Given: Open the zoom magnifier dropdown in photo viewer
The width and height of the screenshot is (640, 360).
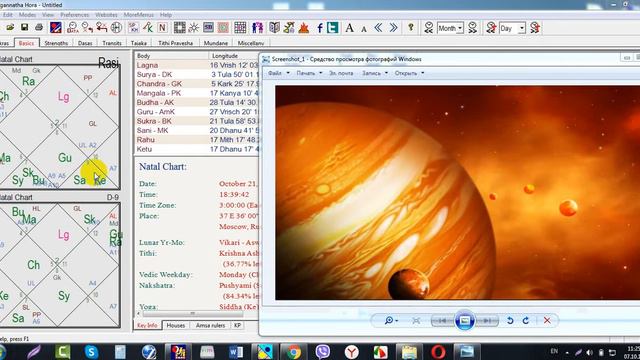Looking at the screenshot, I should (x=391, y=320).
